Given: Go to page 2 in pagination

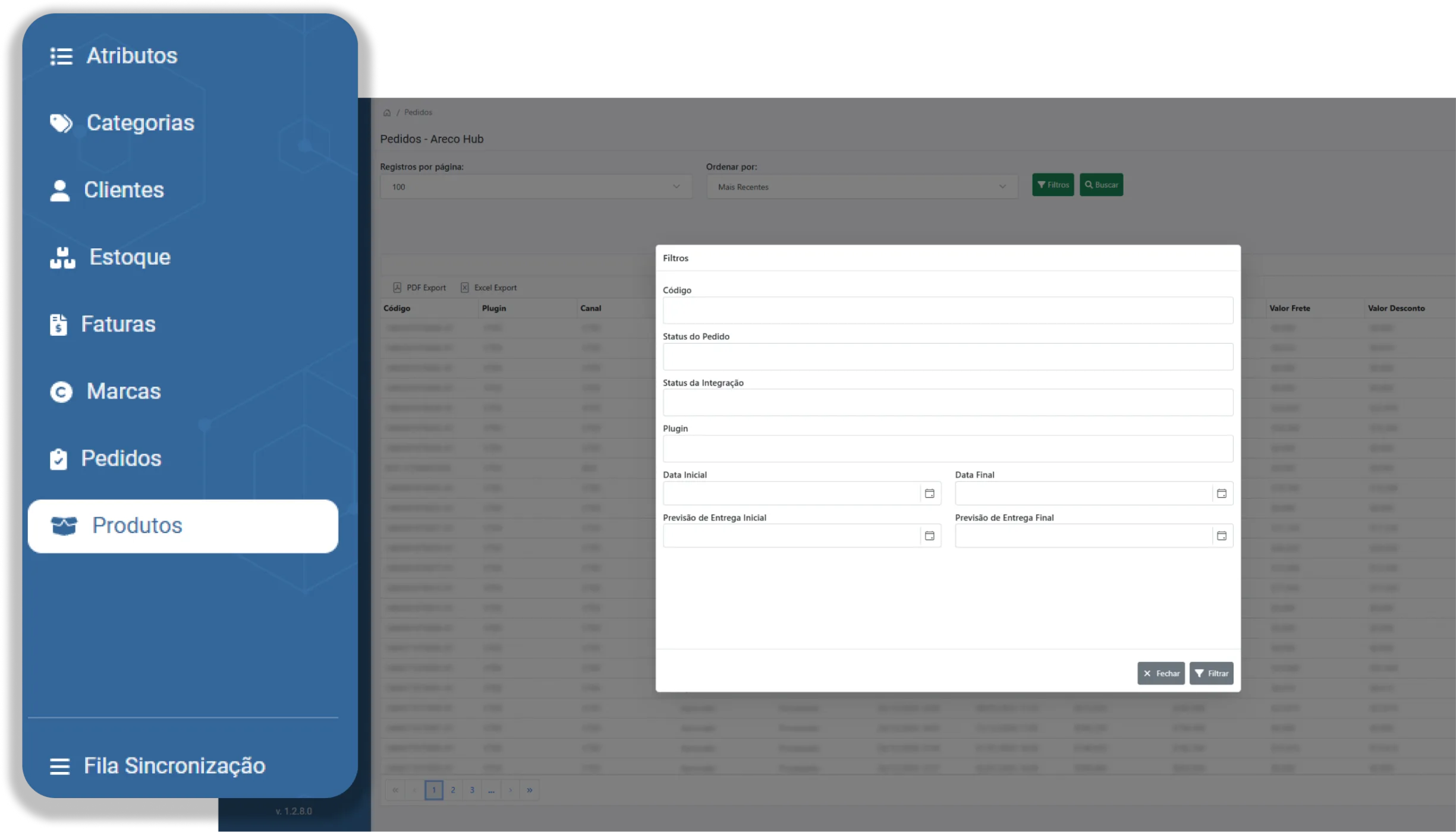Looking at the screenshot, I should [452, 790].
